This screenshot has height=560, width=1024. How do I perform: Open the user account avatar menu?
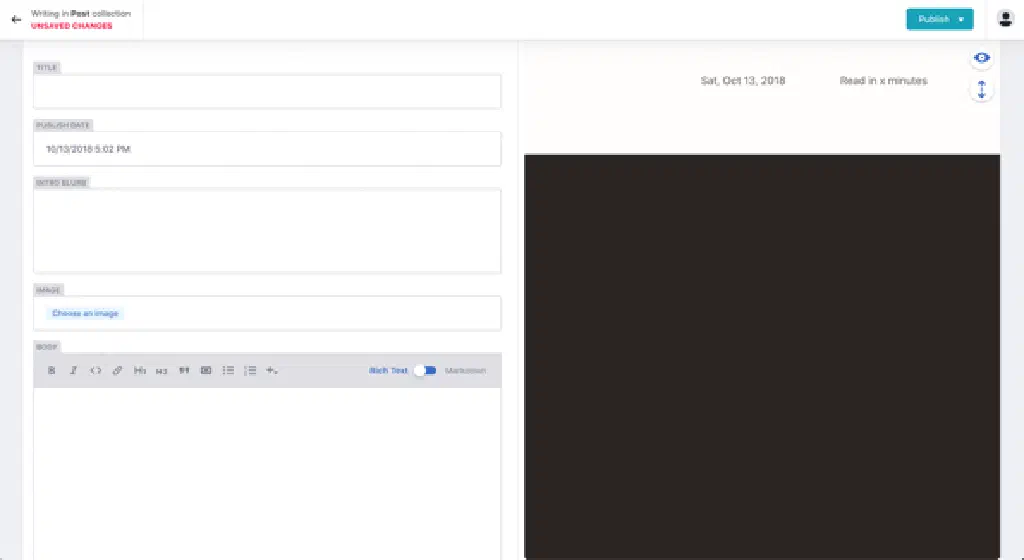pos(1006,19)
